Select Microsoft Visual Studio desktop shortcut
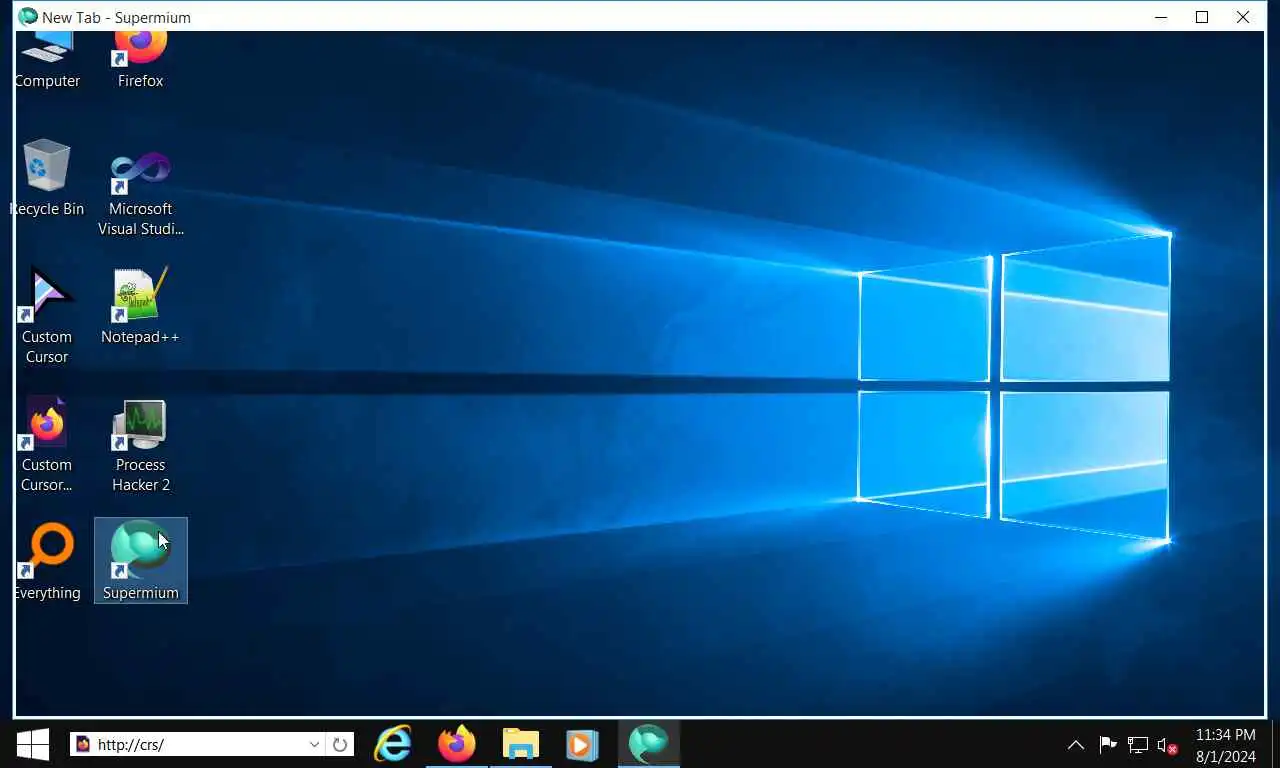The width and height of the screenshot is (1280, 768). tap(140, 194)
